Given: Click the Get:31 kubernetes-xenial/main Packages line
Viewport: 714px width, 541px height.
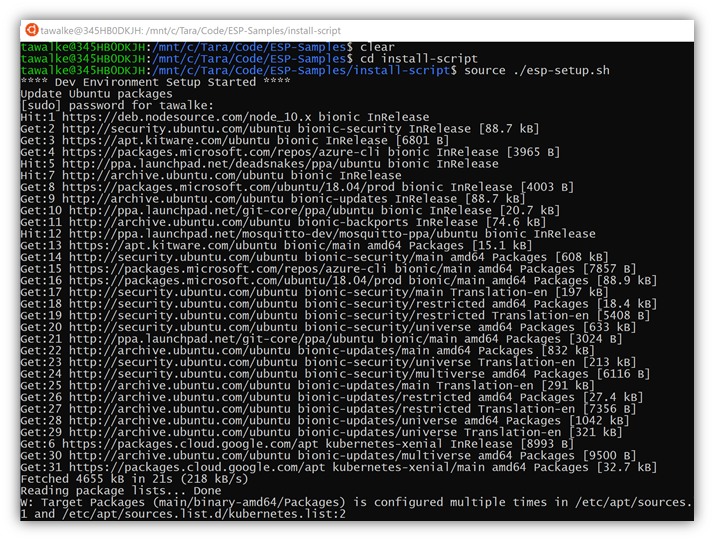Looking at the screenshot, I should pos(339,468).
